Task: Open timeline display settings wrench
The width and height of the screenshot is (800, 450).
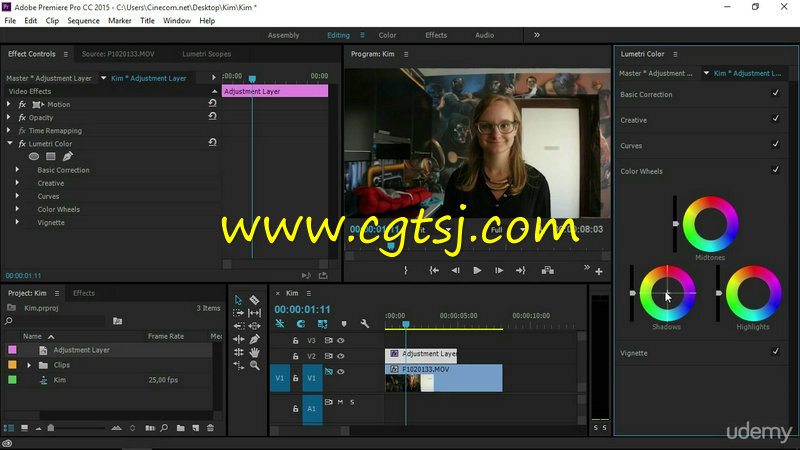Action: tap(364, 323)
